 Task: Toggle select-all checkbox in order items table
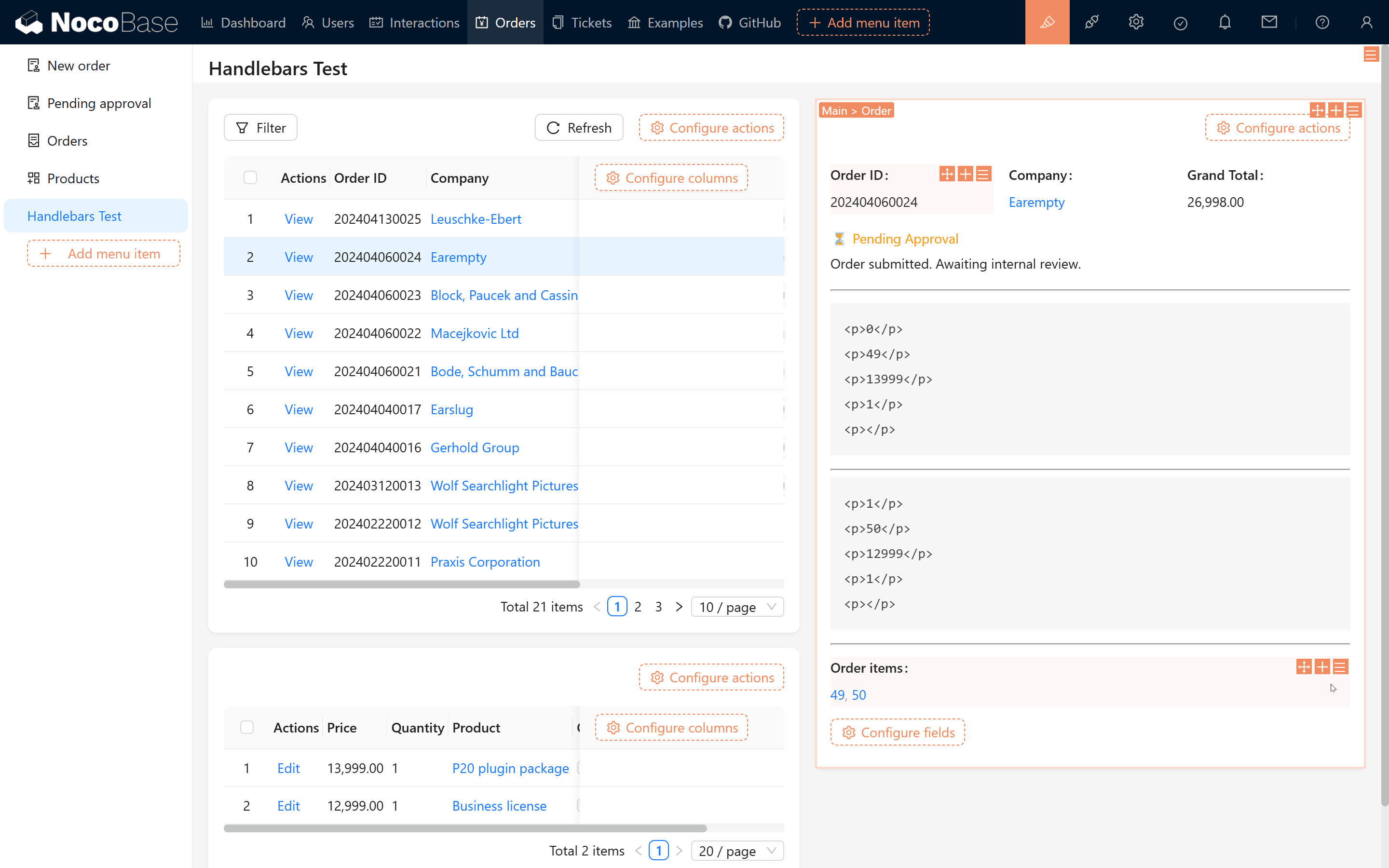247,727
